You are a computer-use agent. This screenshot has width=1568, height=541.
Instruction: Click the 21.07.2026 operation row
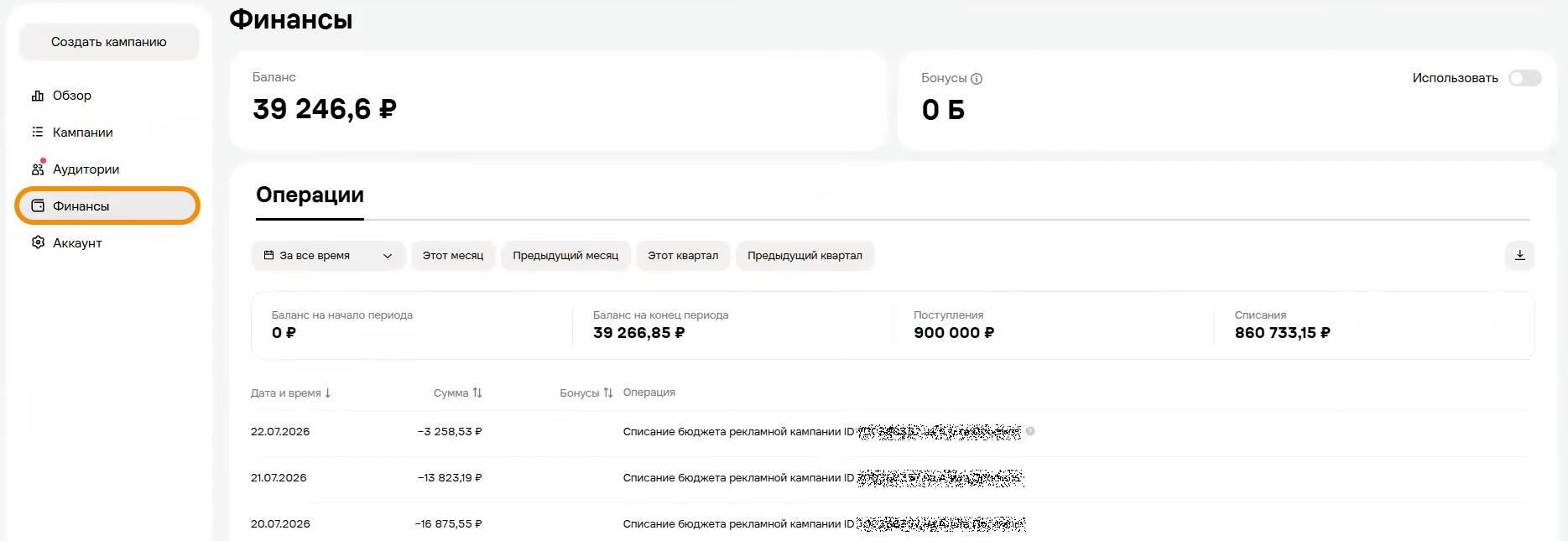[891, 478]
